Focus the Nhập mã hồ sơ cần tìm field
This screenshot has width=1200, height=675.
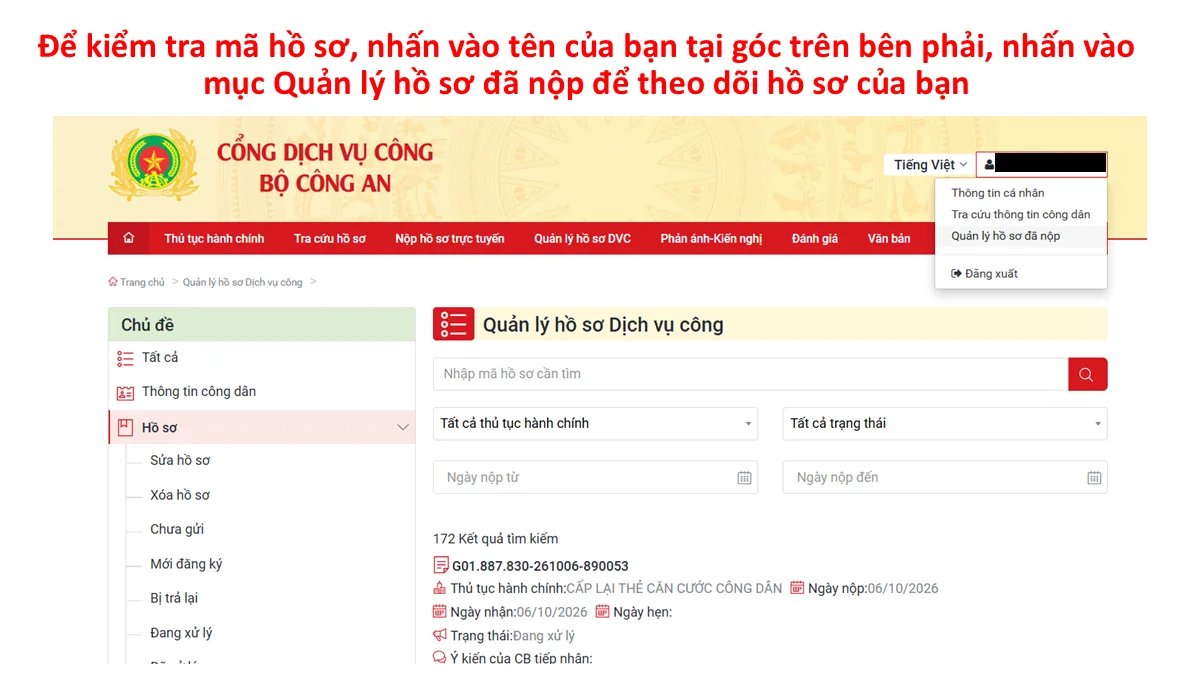(x=751, y=374)
